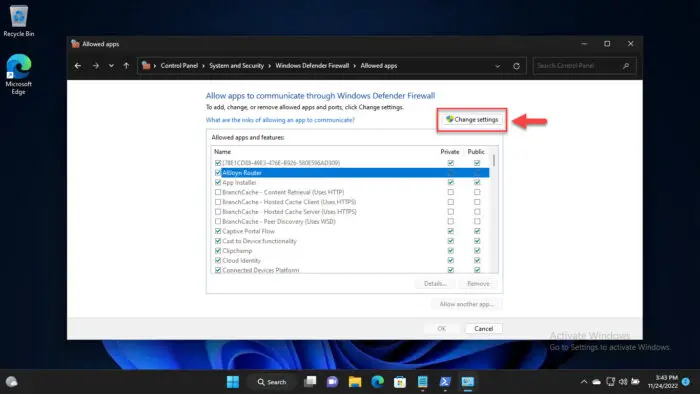
Task: Click the Private column header
Action: (x=450, y=152)
